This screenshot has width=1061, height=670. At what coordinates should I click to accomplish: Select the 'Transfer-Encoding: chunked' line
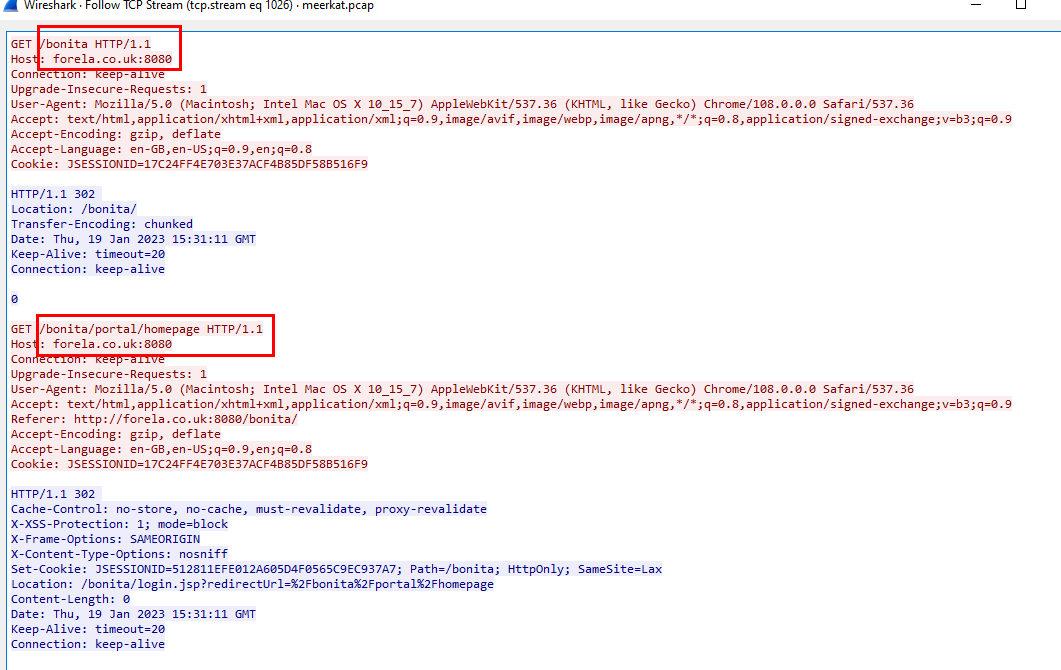point(101,223)
